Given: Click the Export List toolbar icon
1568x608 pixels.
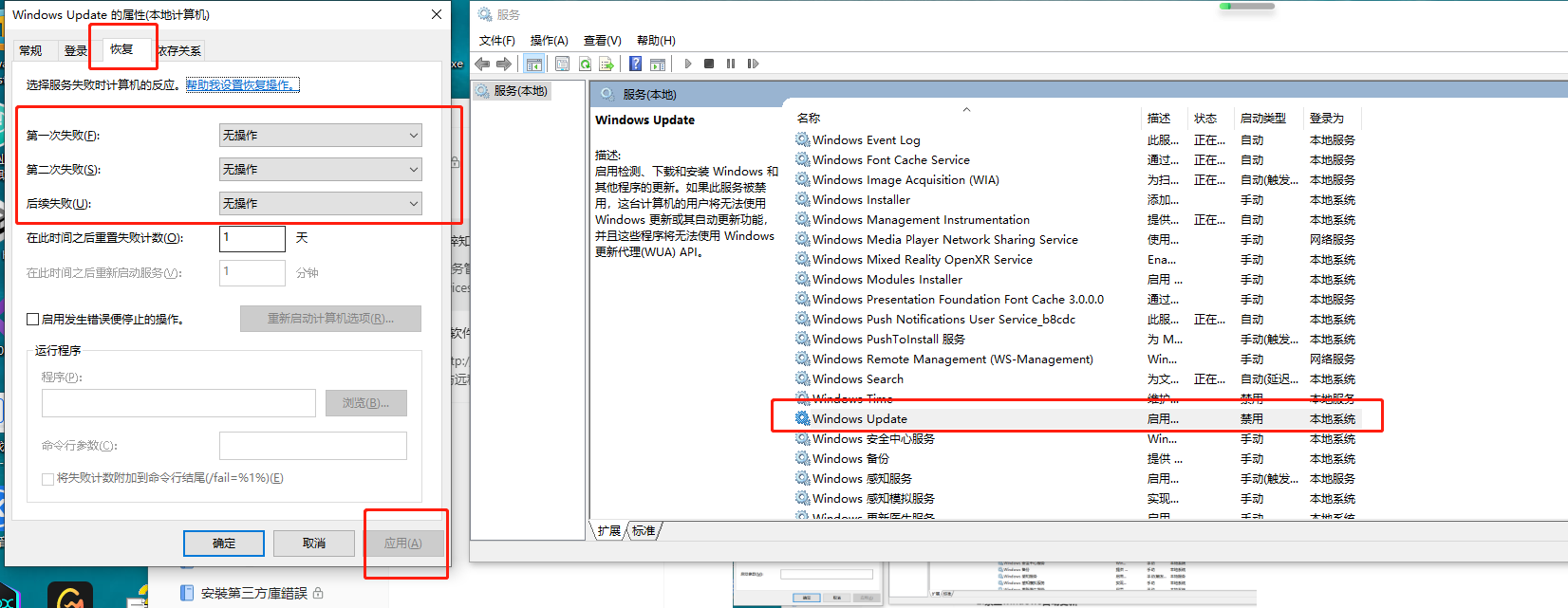Looking at the screenshot, I should pyautogui.click(x=607, y=64).
